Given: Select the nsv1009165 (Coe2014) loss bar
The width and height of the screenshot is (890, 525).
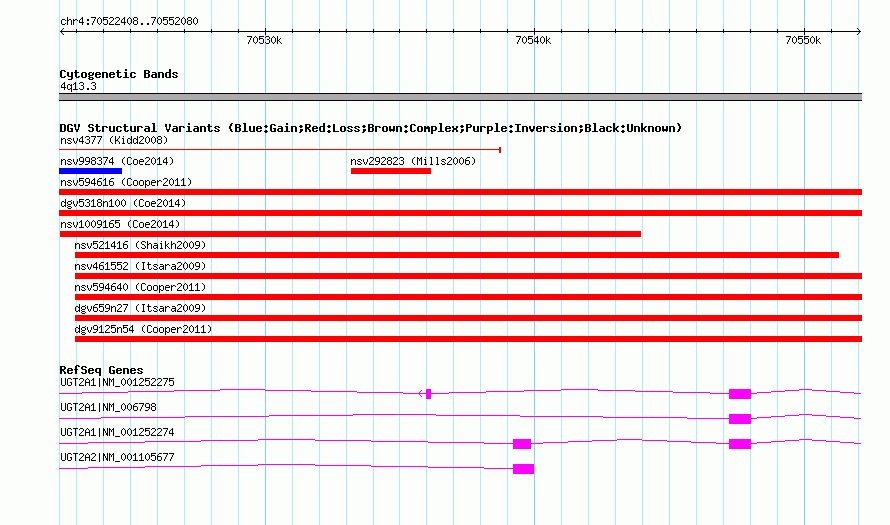Looking at the screenshot, I should pyautogui.click(x=350, y=234).
